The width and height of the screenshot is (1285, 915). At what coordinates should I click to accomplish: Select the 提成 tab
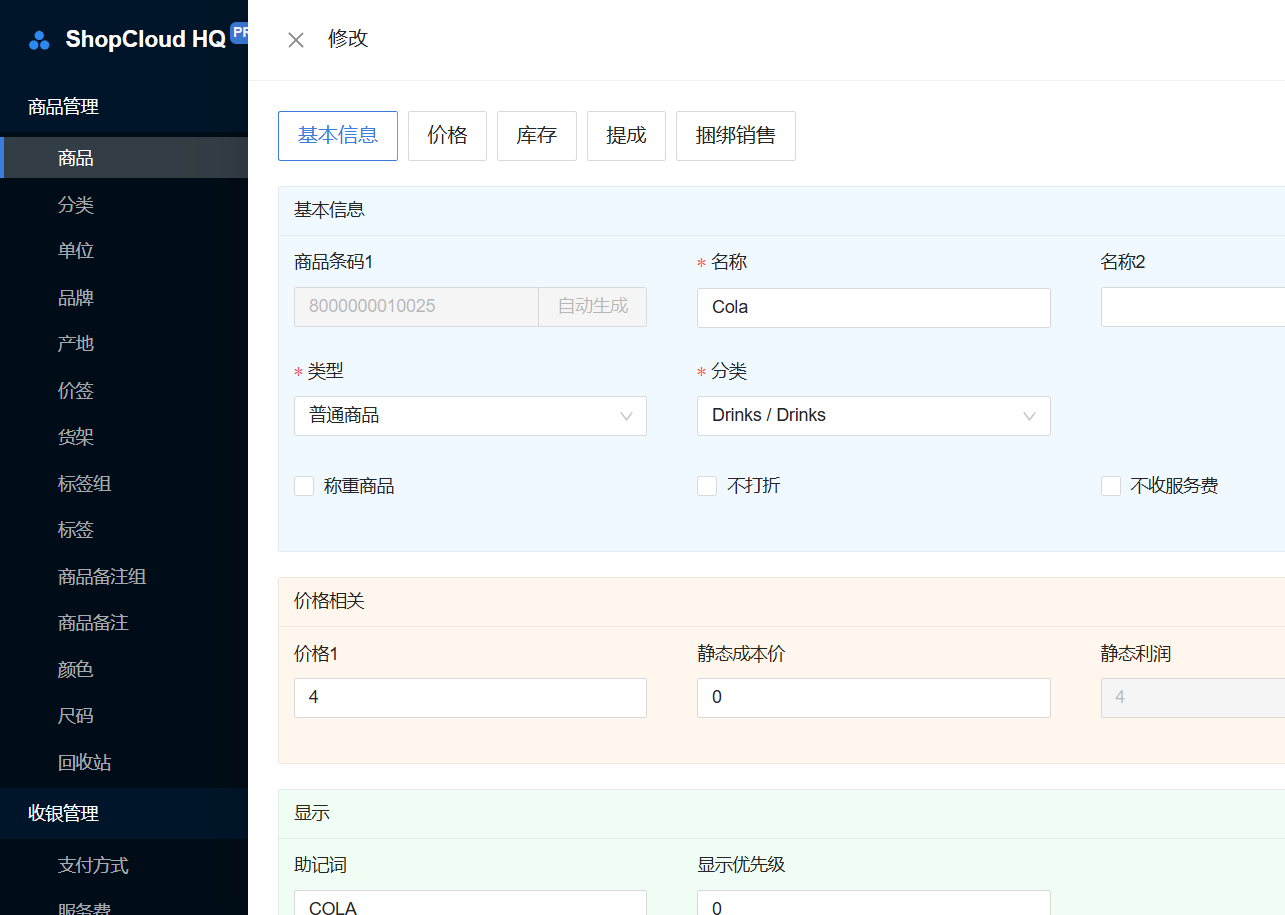626,136
